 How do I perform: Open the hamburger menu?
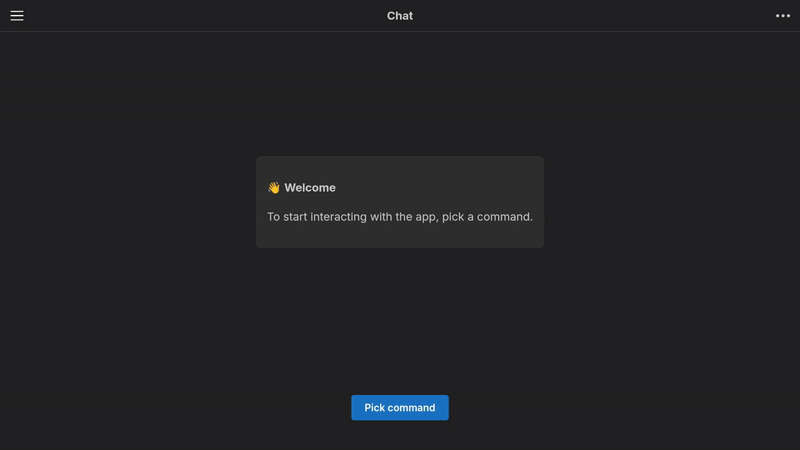coord(17,16)
